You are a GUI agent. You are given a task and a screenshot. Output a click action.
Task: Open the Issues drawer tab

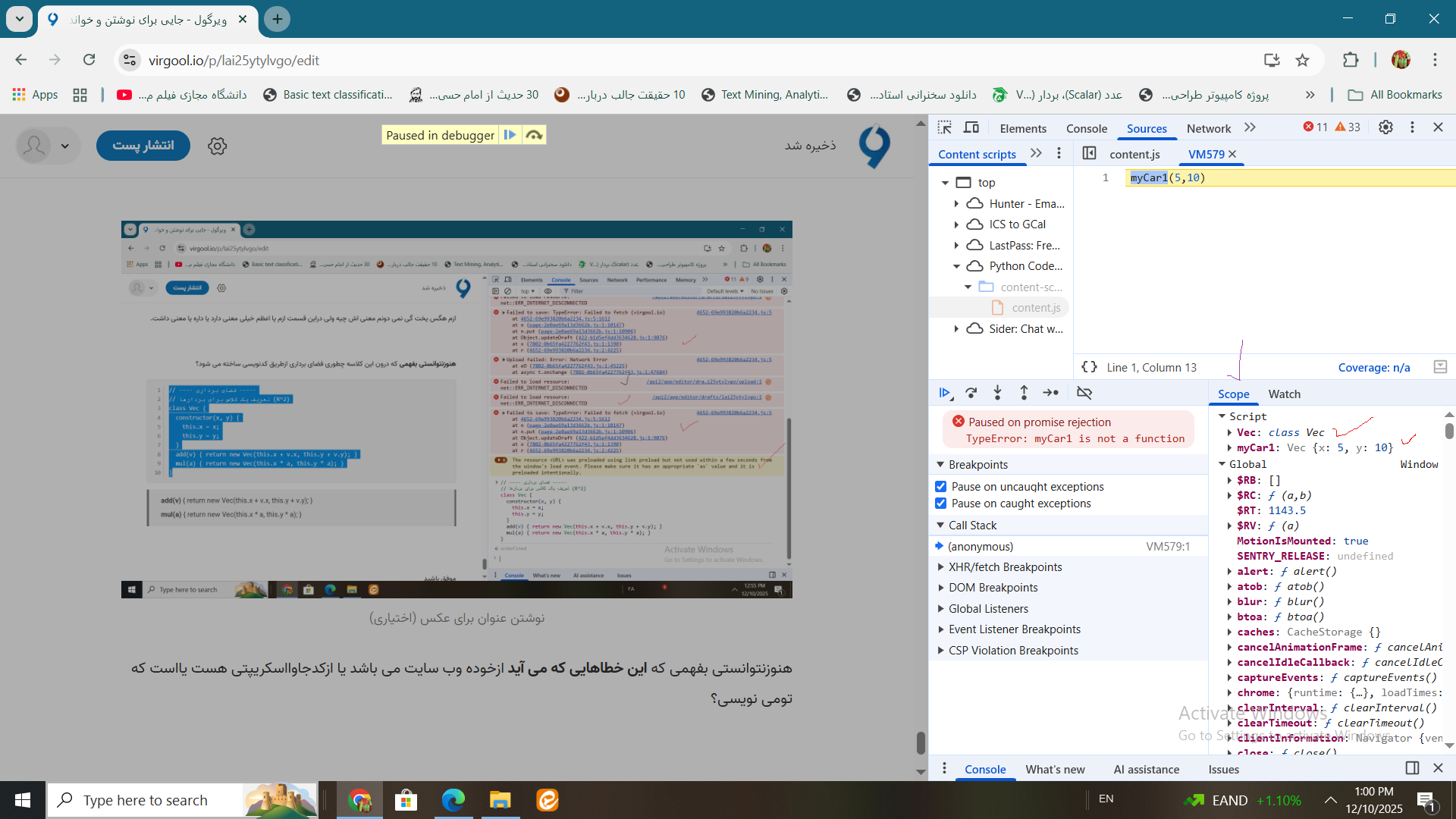pyautogui.click(x=1223, y=769)
